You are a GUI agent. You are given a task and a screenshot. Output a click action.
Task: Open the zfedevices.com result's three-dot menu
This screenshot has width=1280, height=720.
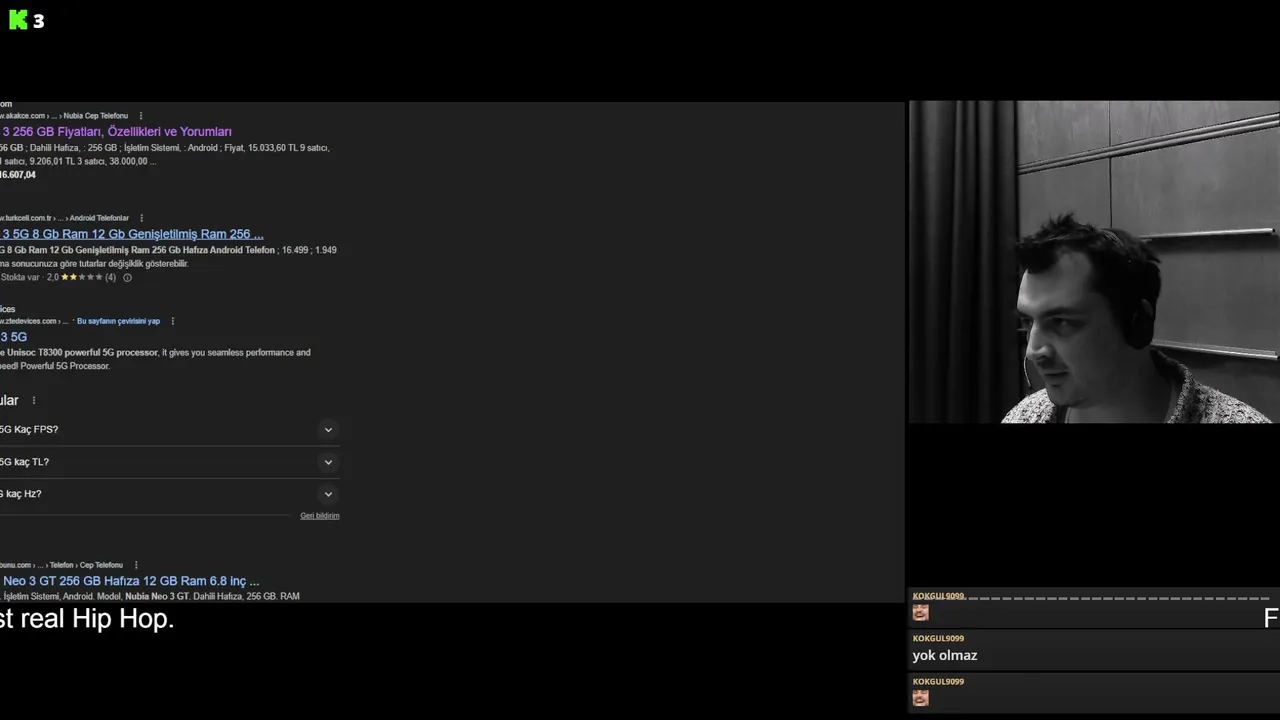tap(172, 321)
